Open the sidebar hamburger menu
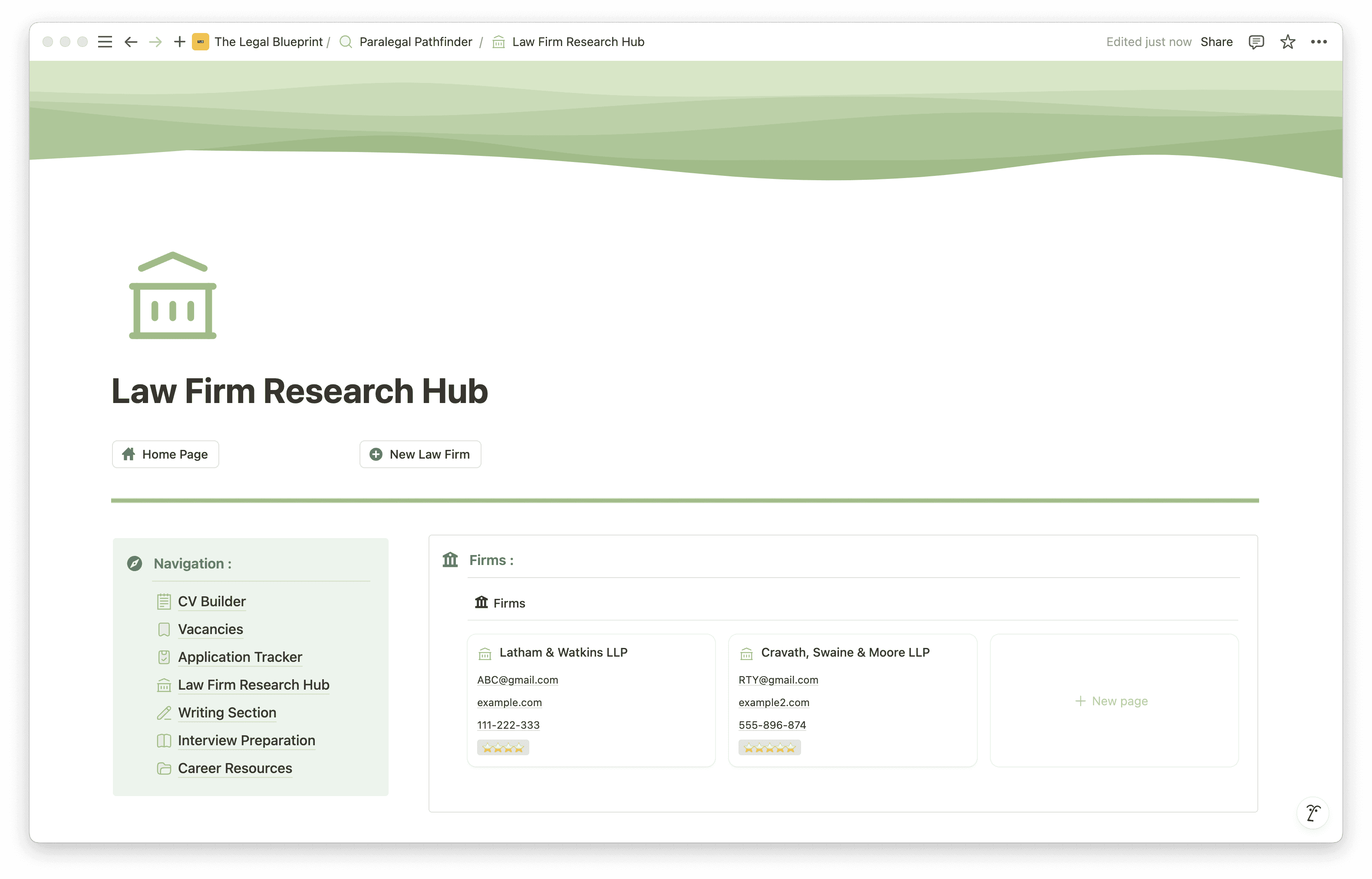Image resolution: width=1372 pixels, height=879 pixels. [x=104, y=42]
